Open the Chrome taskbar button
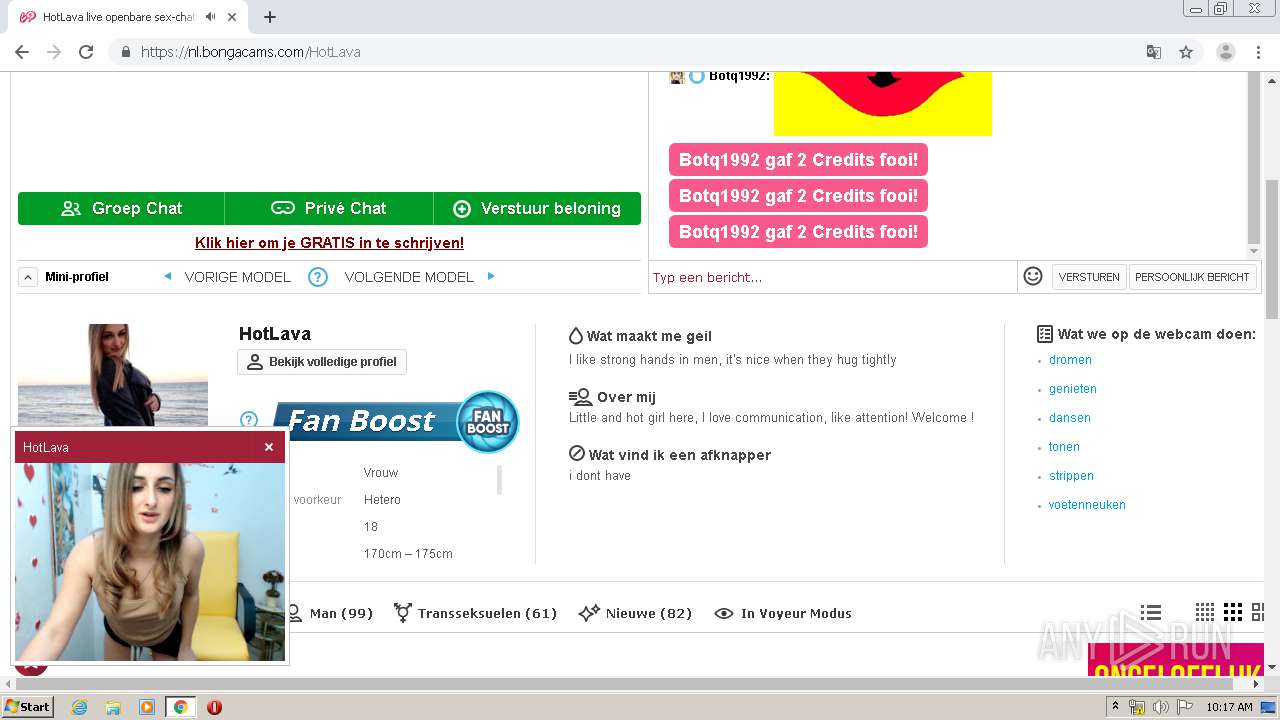This screenshot has width=1280, height=720. point(180,707)
